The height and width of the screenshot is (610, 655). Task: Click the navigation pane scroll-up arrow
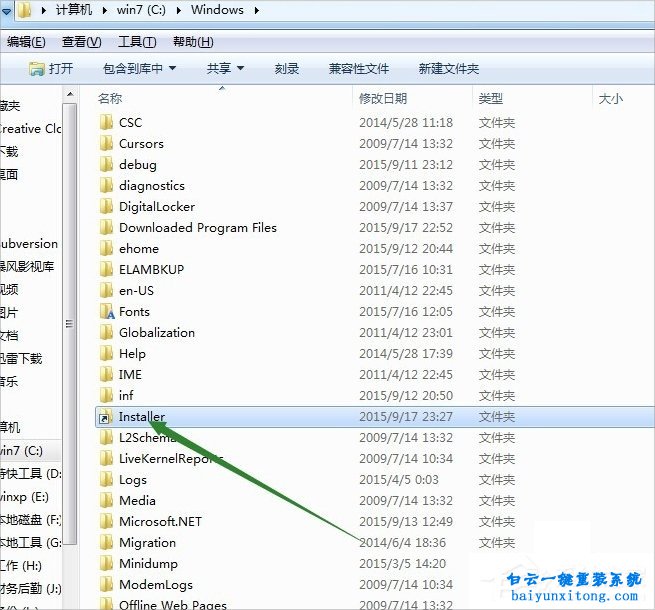tap(70, 95)
